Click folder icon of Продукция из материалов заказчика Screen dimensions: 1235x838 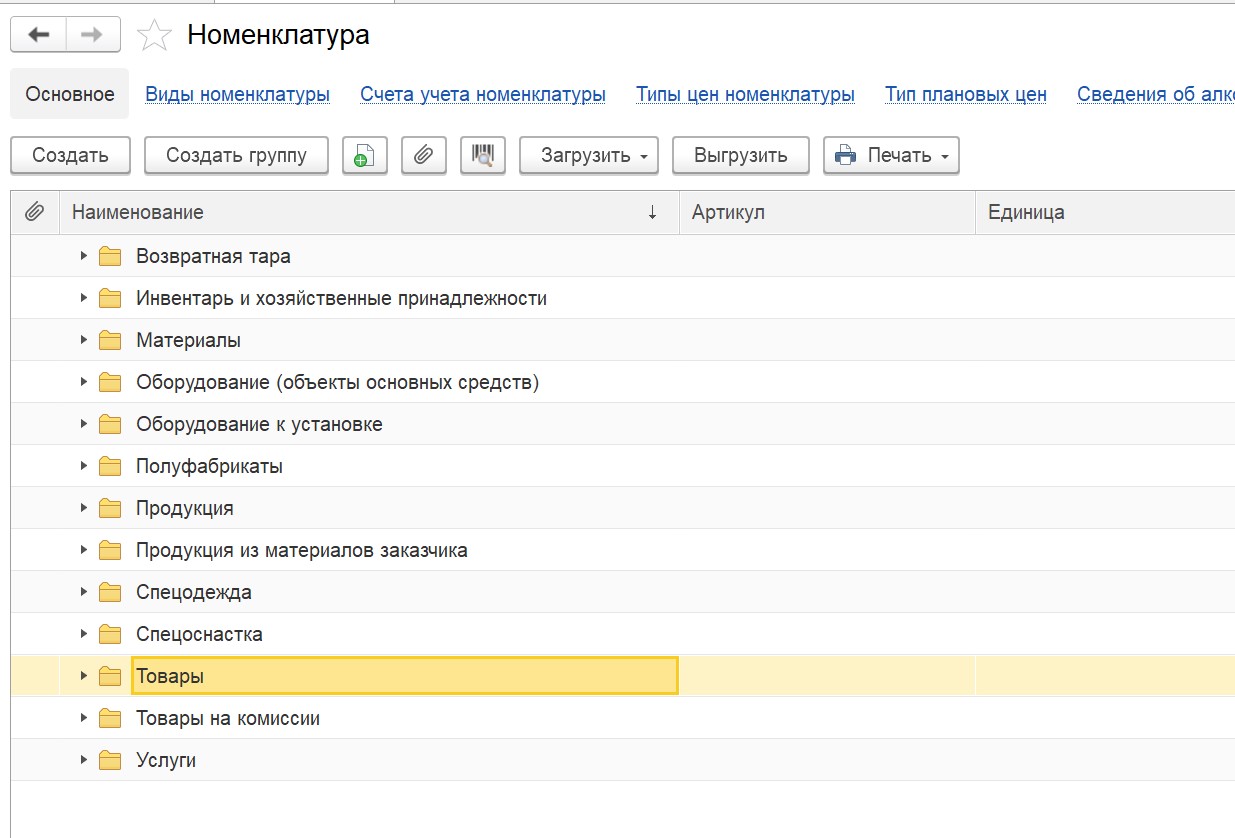(110, 550)
